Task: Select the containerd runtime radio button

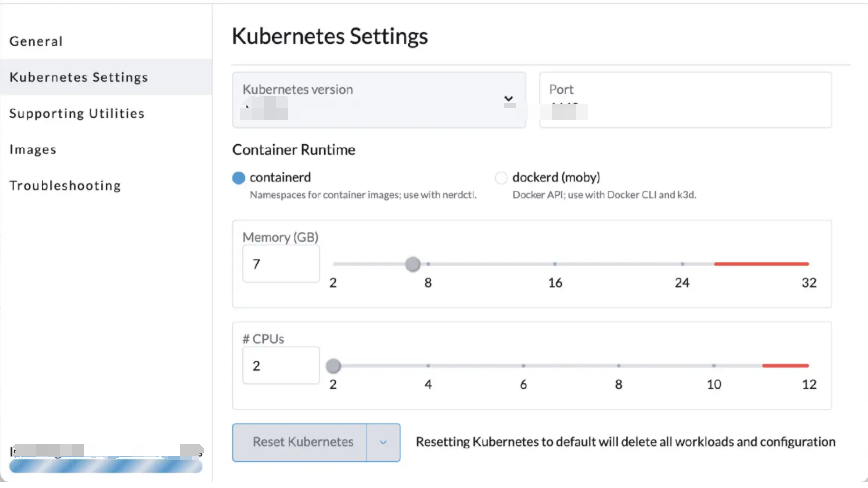Action: (x=238, y=178)
